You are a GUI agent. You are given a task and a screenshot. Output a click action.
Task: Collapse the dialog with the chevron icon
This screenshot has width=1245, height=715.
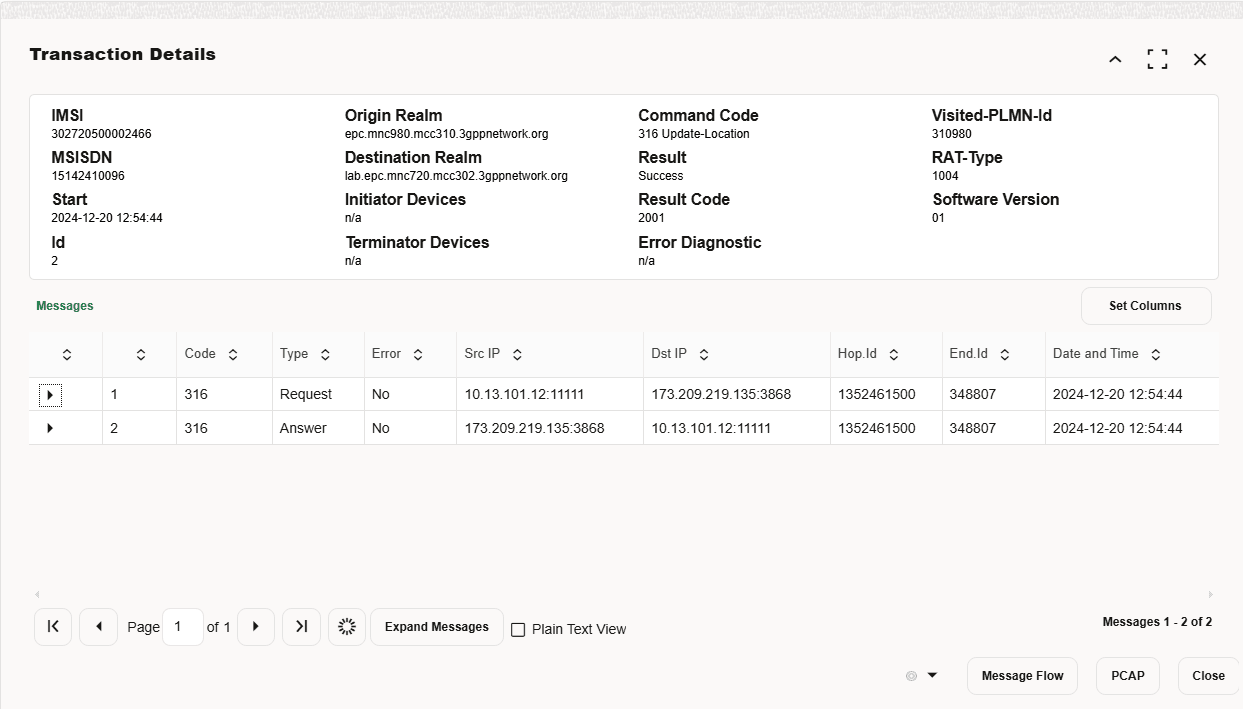1115,60
